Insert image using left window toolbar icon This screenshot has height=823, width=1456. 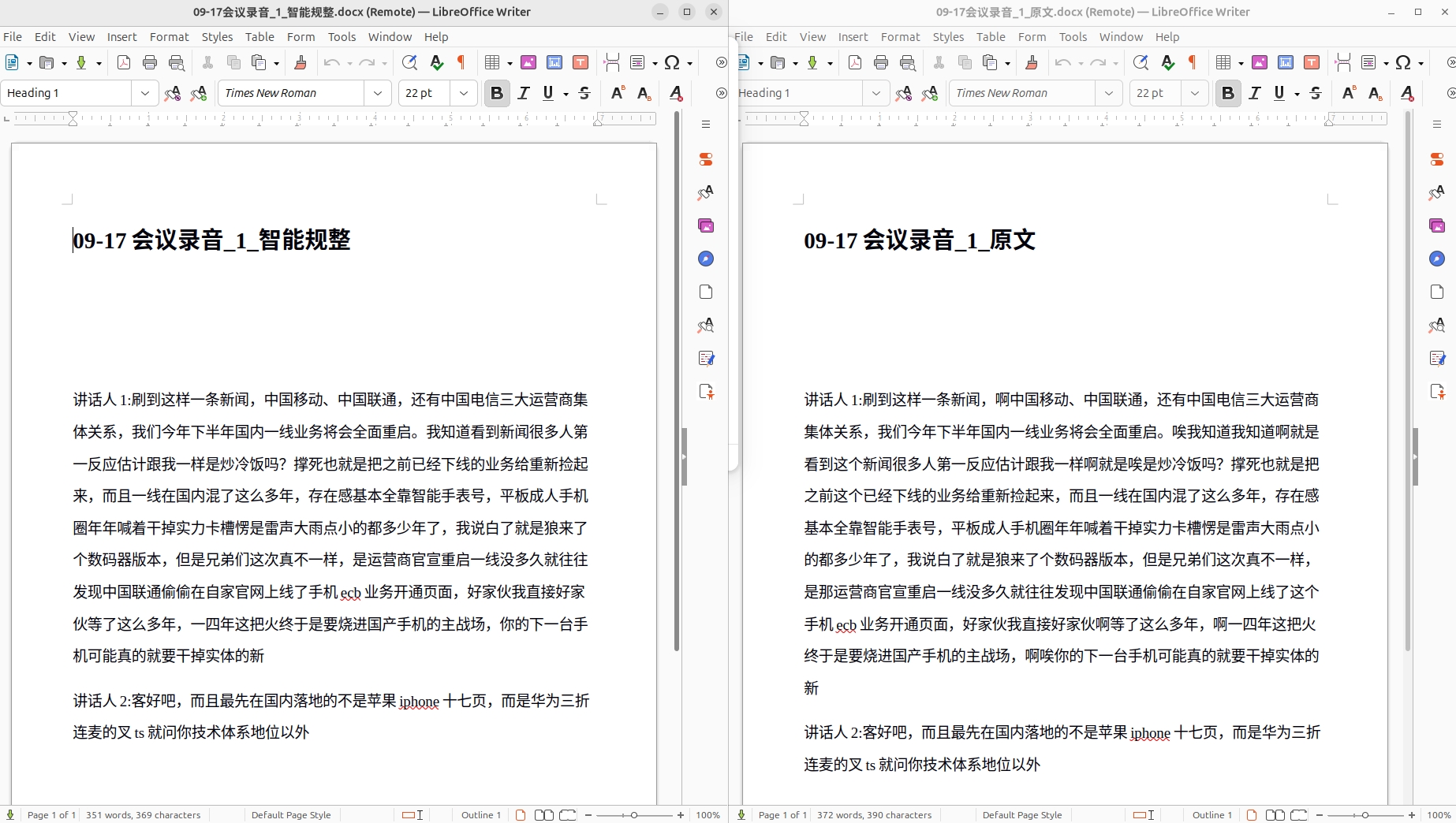coord(528,63)
